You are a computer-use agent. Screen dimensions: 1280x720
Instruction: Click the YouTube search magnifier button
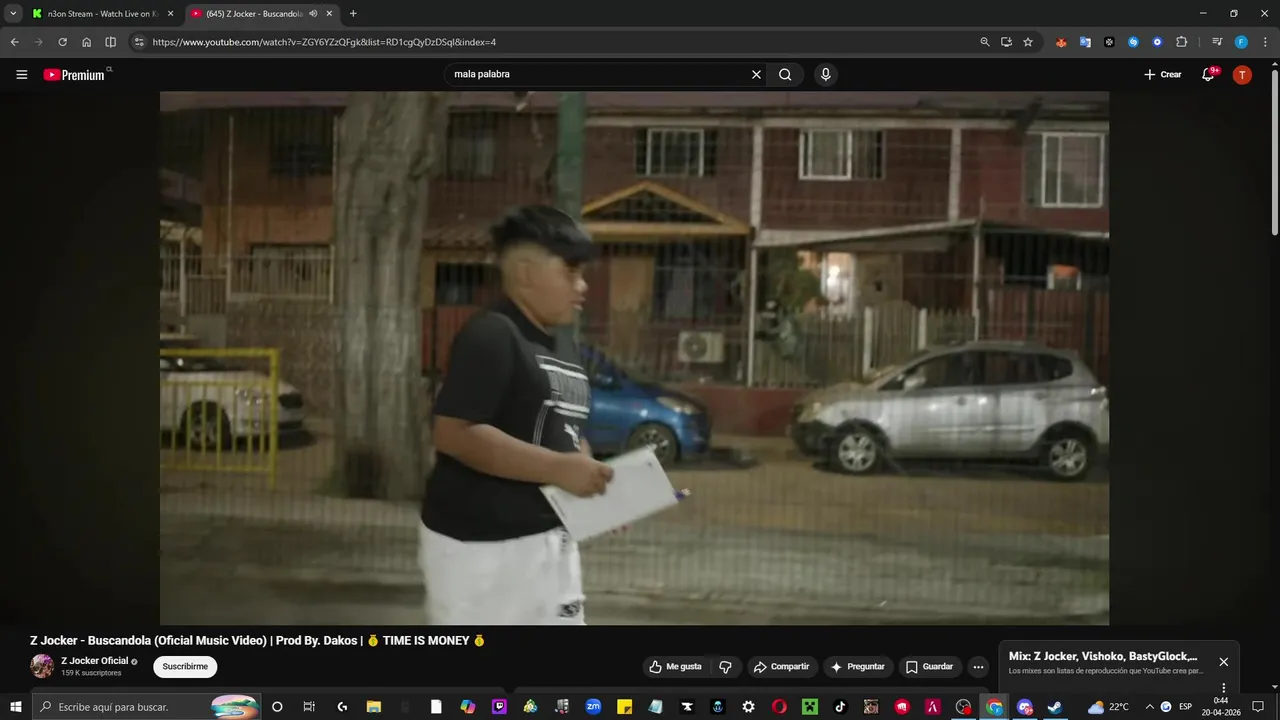785,74
